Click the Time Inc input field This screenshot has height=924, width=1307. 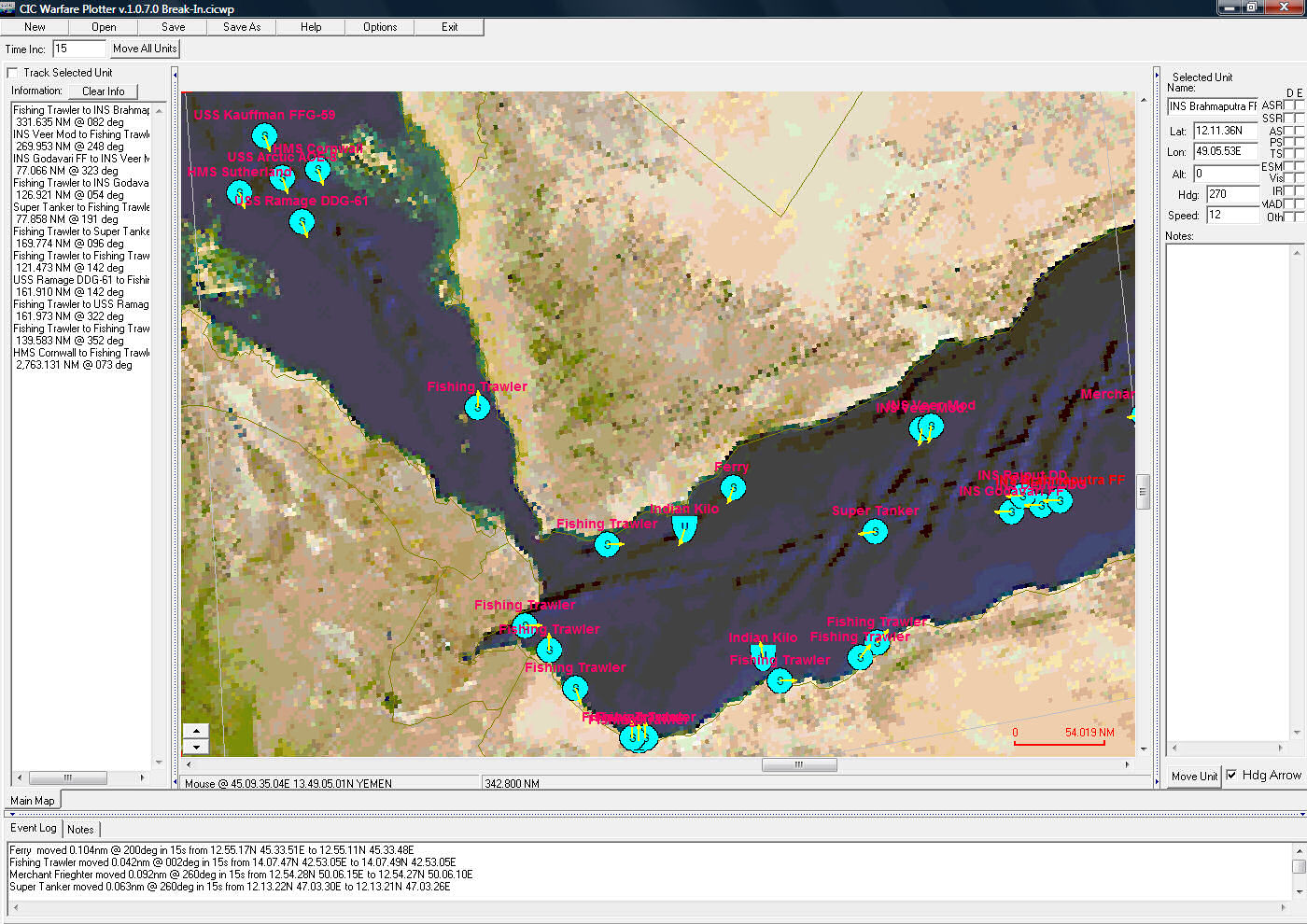click(78, 49)
